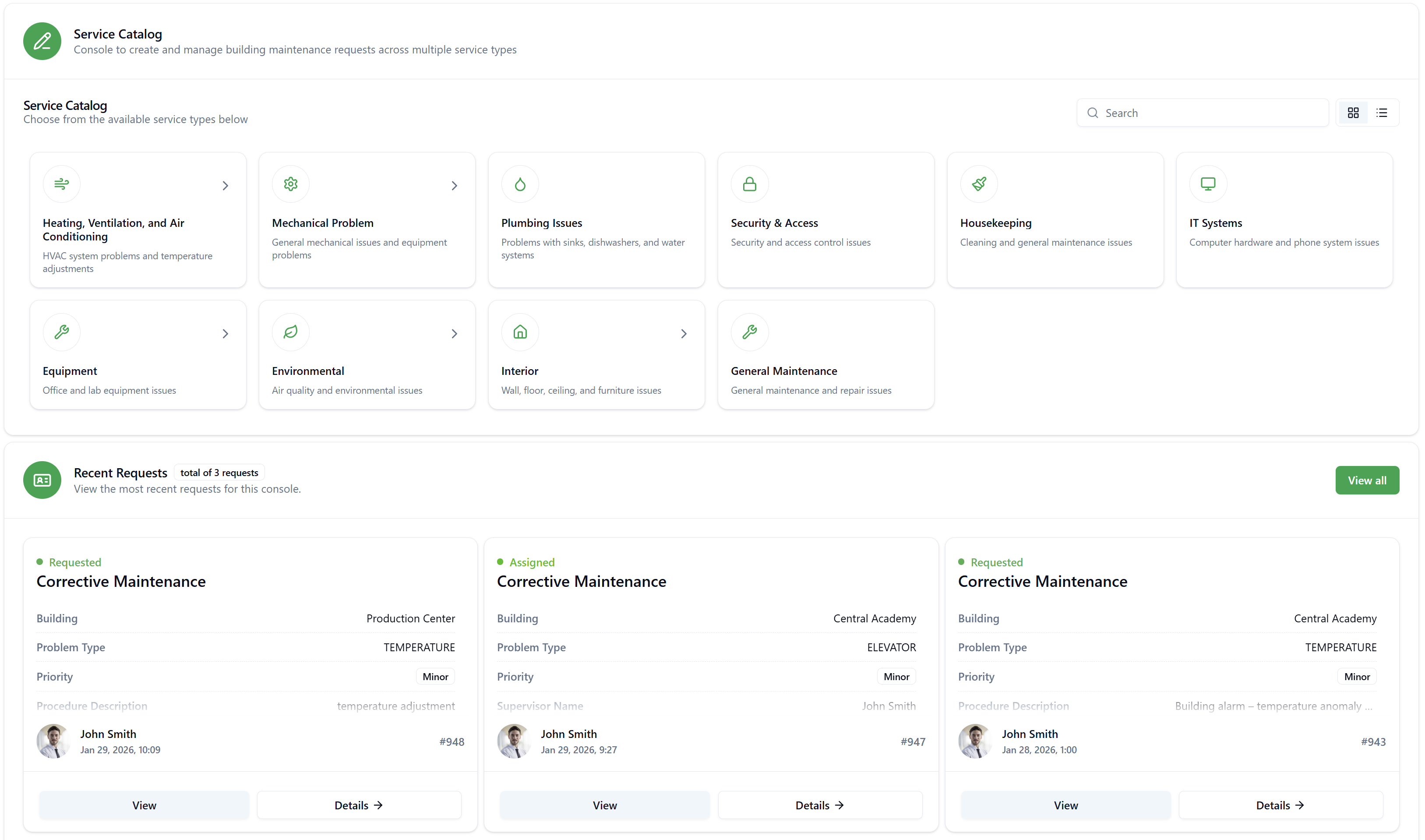The width and height of the screenshot is (1425, 840).
Task: Click the house icon on Interior card
Action: [520, 332]
